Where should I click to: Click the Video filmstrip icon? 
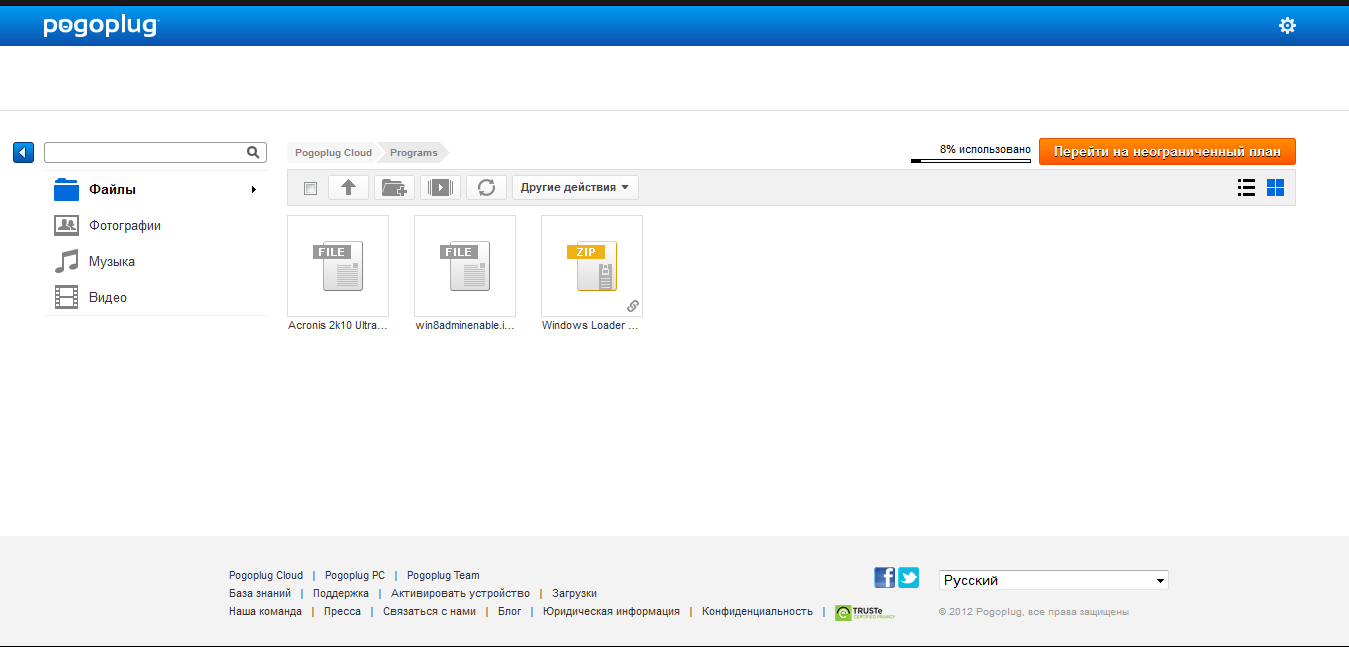tap(66, 297)
